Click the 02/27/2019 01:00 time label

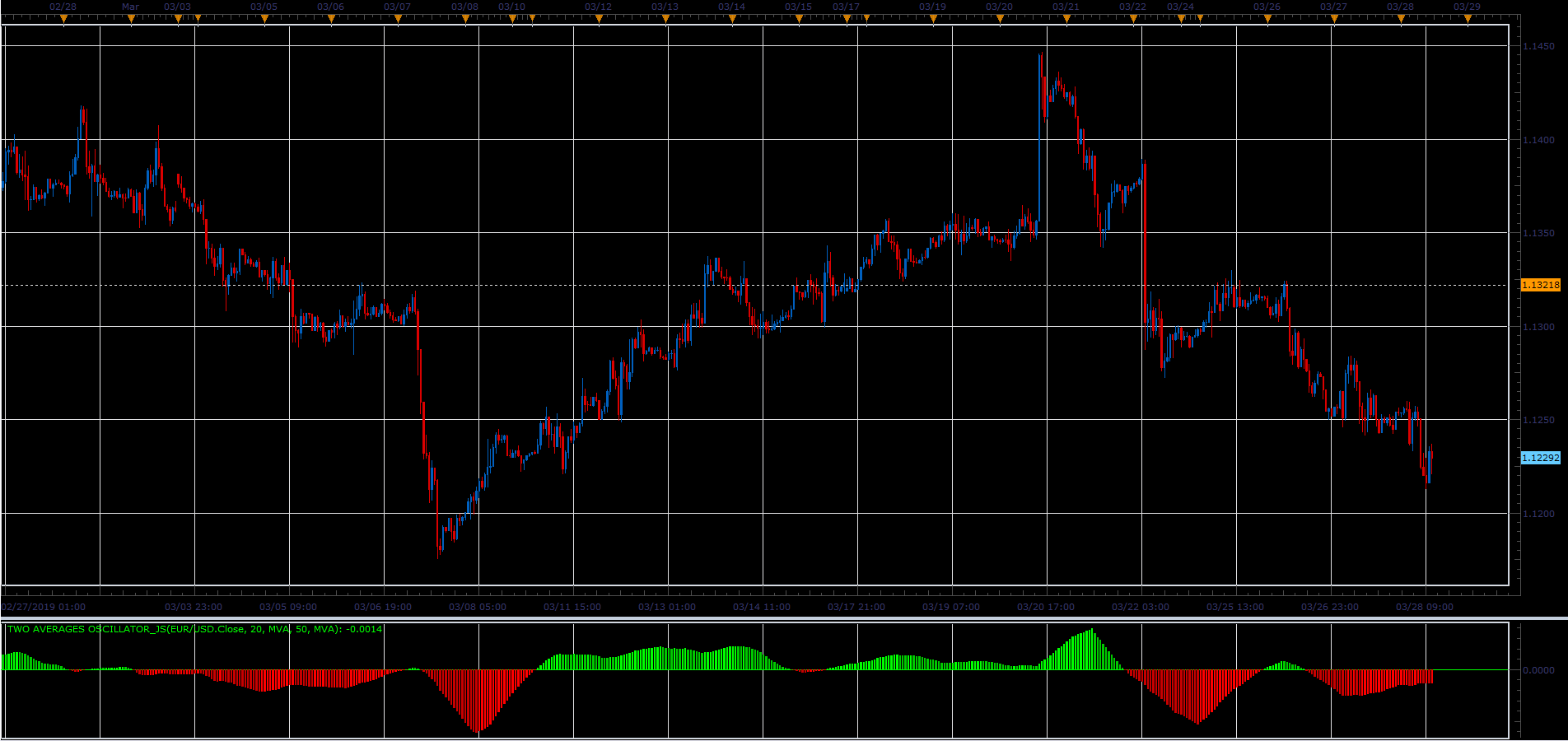pos(44,607)
